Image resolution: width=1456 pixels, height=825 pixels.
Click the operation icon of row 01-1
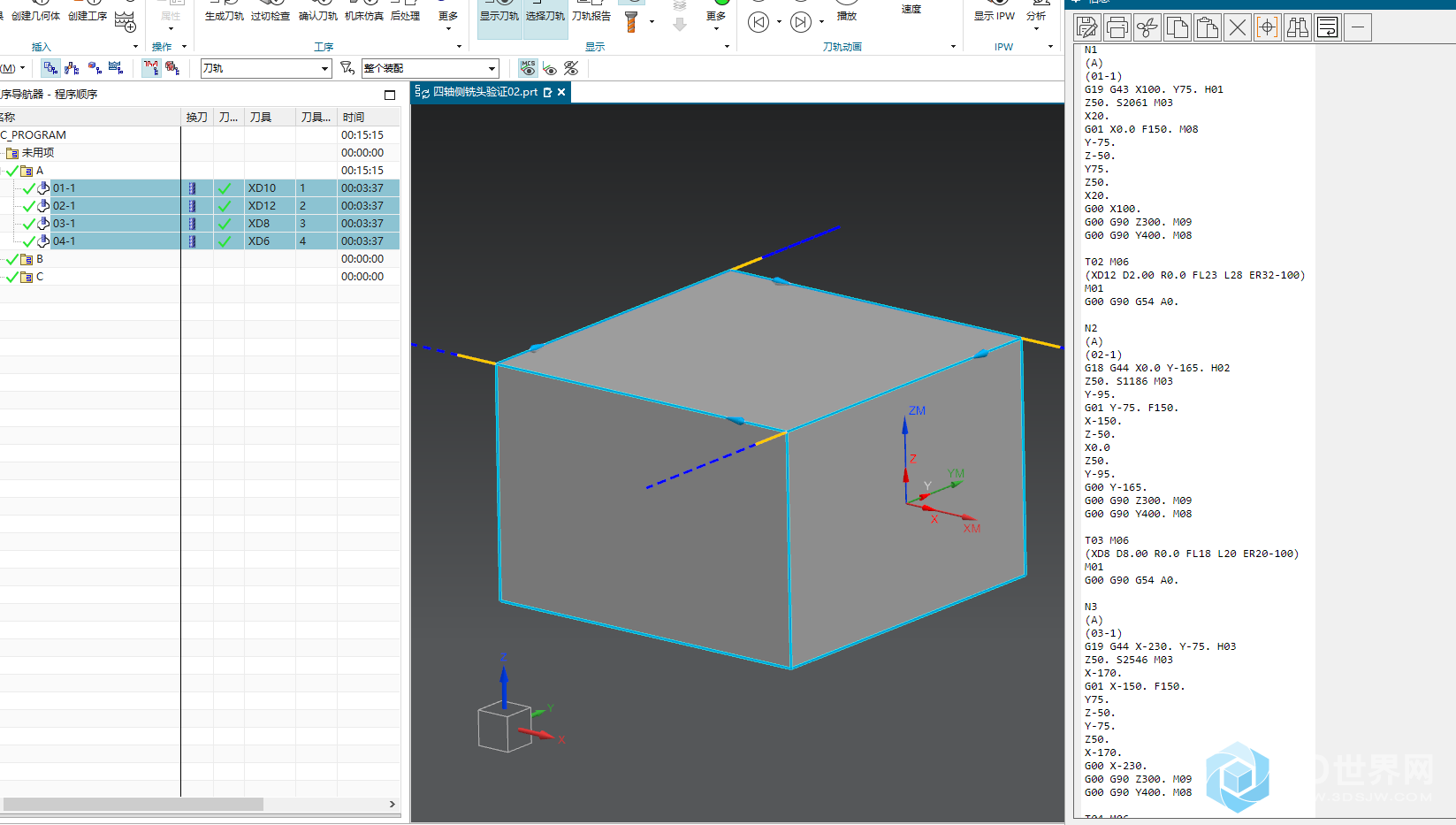43,188
